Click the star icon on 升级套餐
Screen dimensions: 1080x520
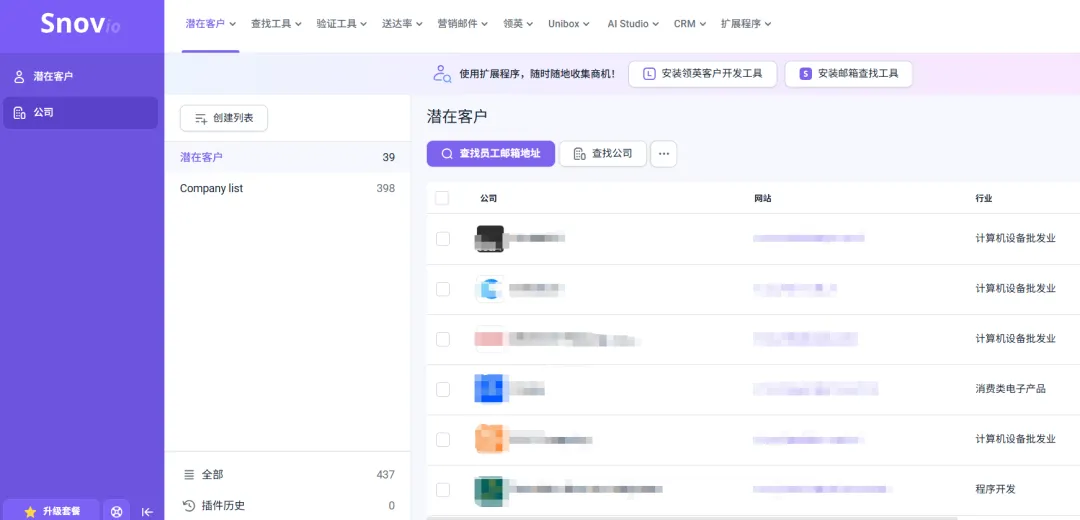(x=30, y=512)
